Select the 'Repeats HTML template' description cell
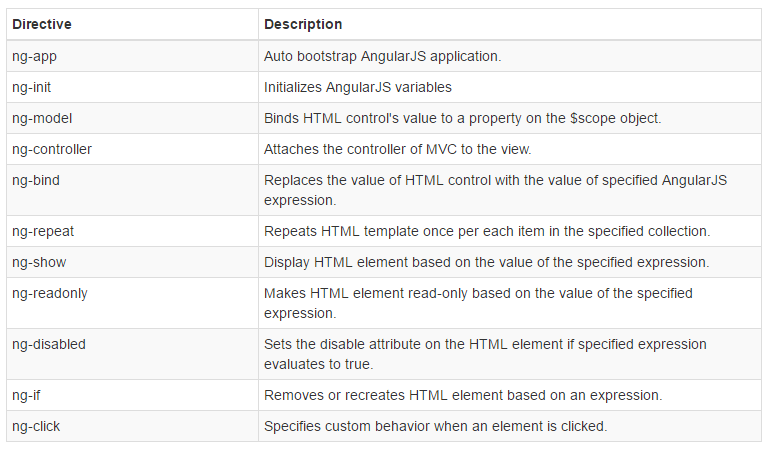 point(486,231)
